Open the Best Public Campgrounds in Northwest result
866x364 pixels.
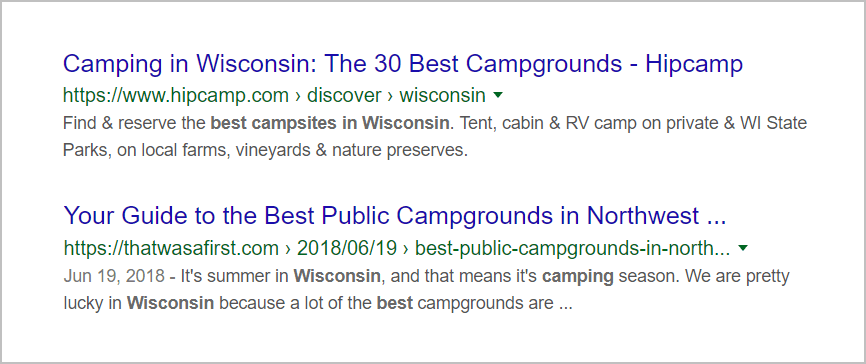pos(394,216)
